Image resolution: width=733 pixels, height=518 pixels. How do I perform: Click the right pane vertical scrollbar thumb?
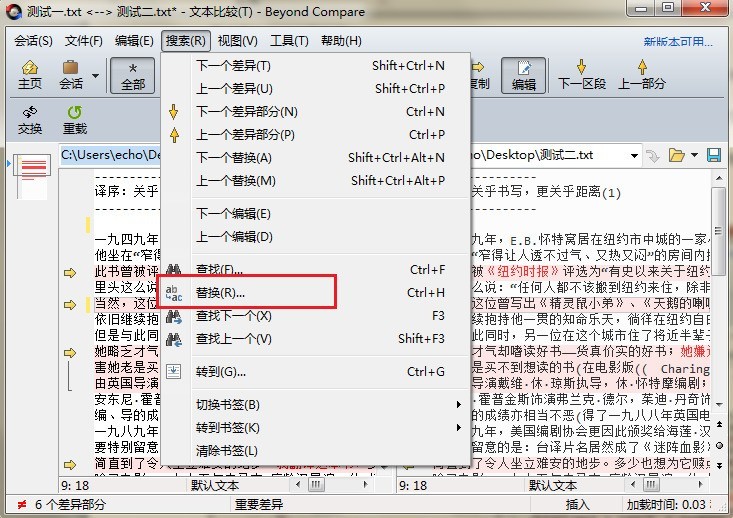point(718,231)
